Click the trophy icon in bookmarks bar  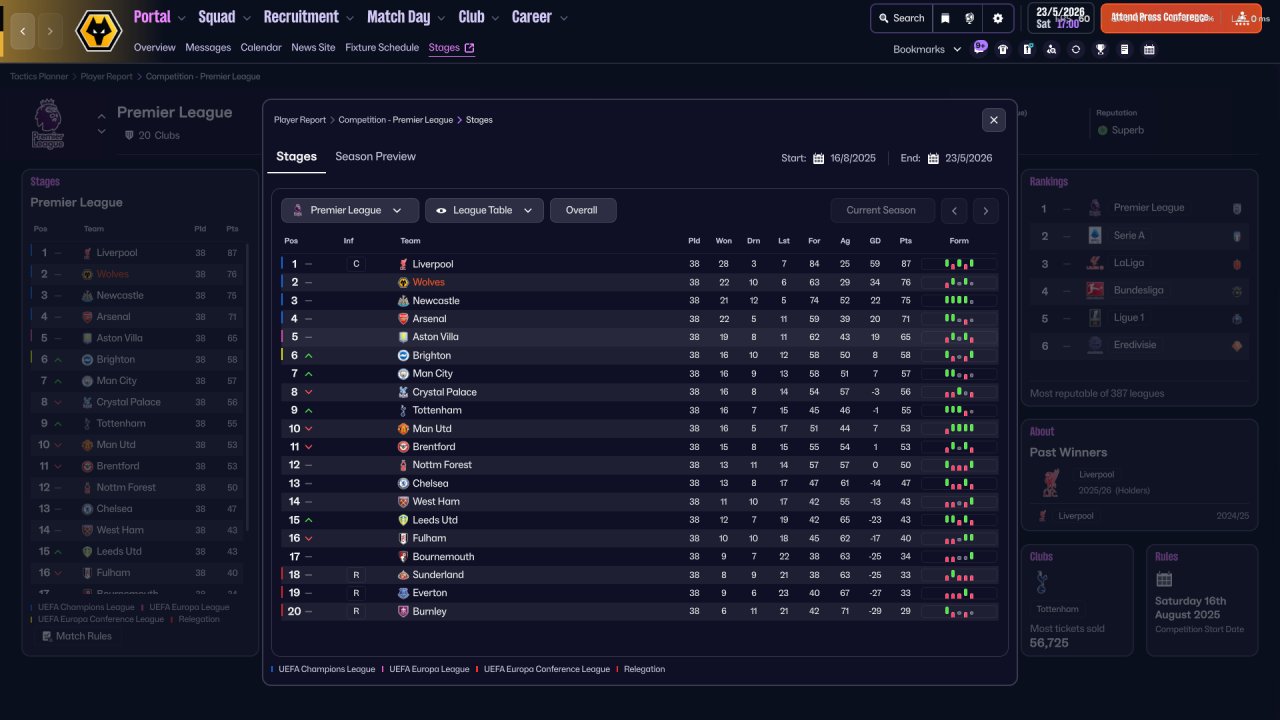[x=1100, y=49]
